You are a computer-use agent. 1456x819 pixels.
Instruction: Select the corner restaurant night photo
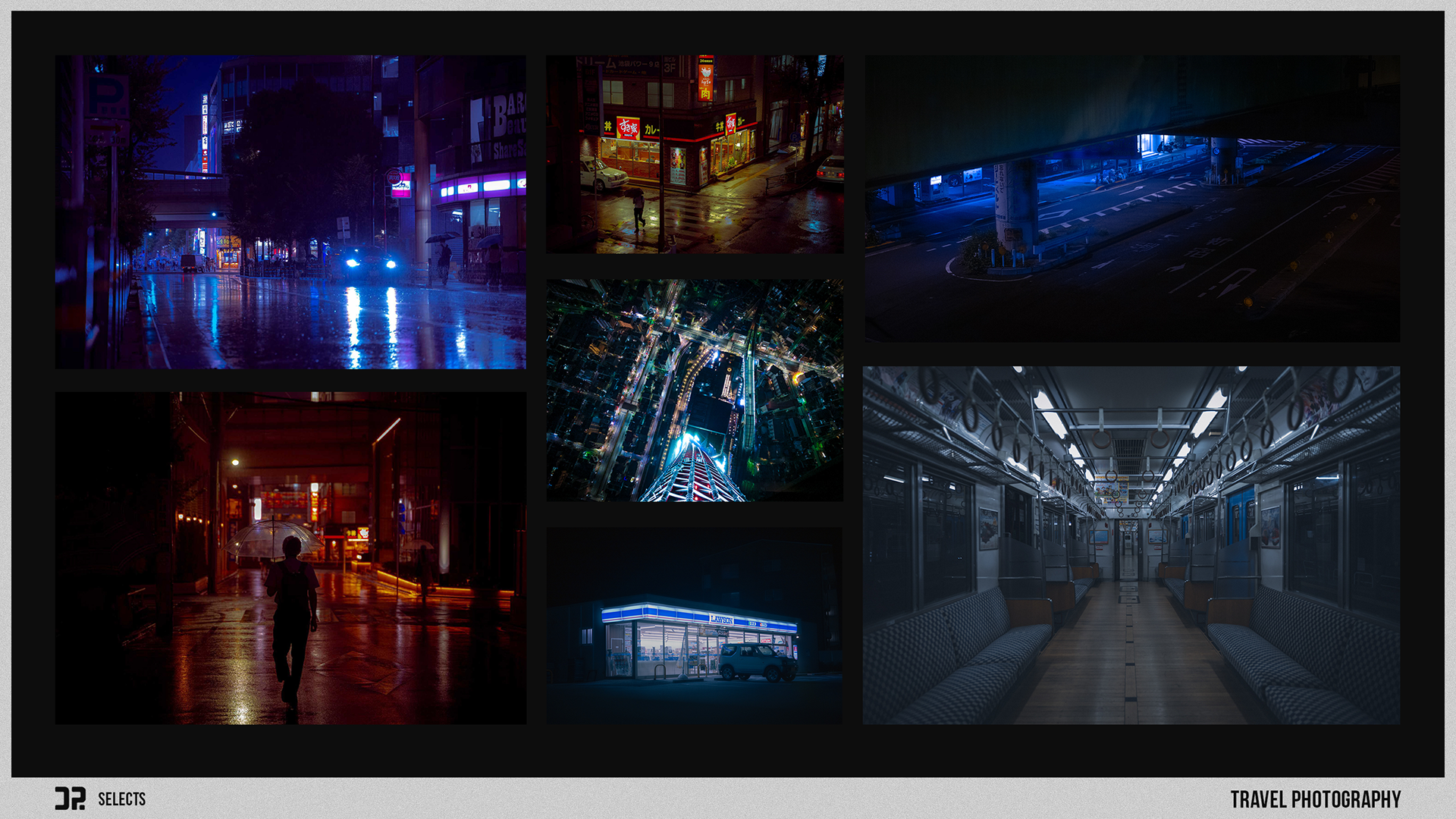[x=695, y=154]
